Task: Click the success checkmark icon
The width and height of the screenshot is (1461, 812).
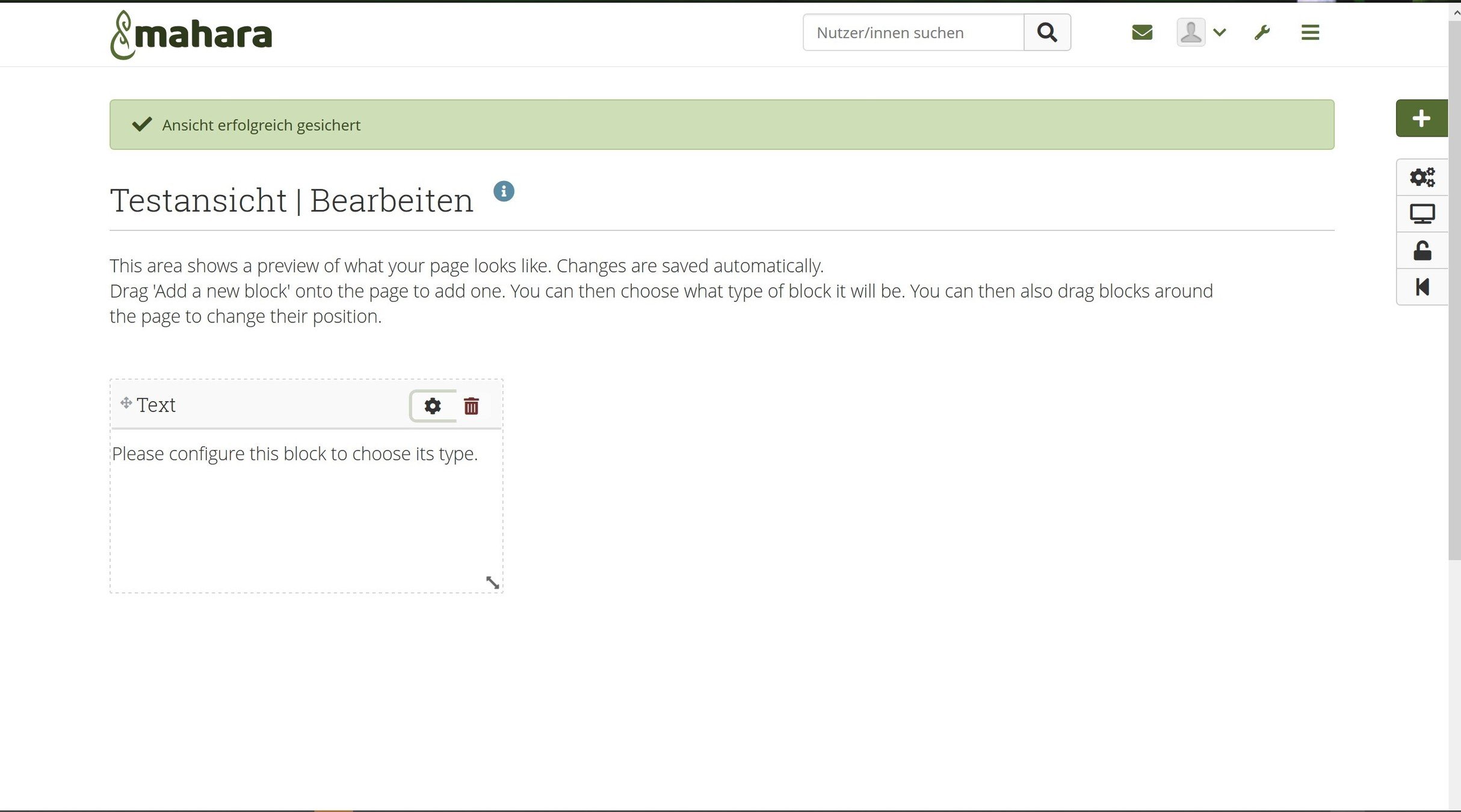Action: (x=142, y=125)
